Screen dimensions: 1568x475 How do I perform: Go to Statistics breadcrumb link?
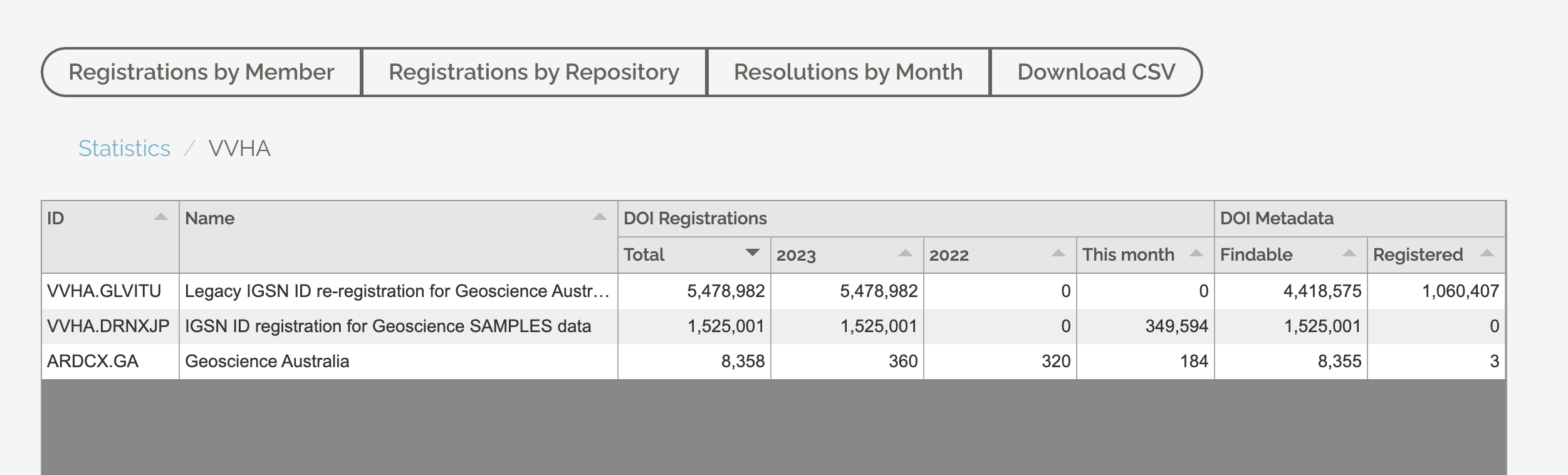124,149
